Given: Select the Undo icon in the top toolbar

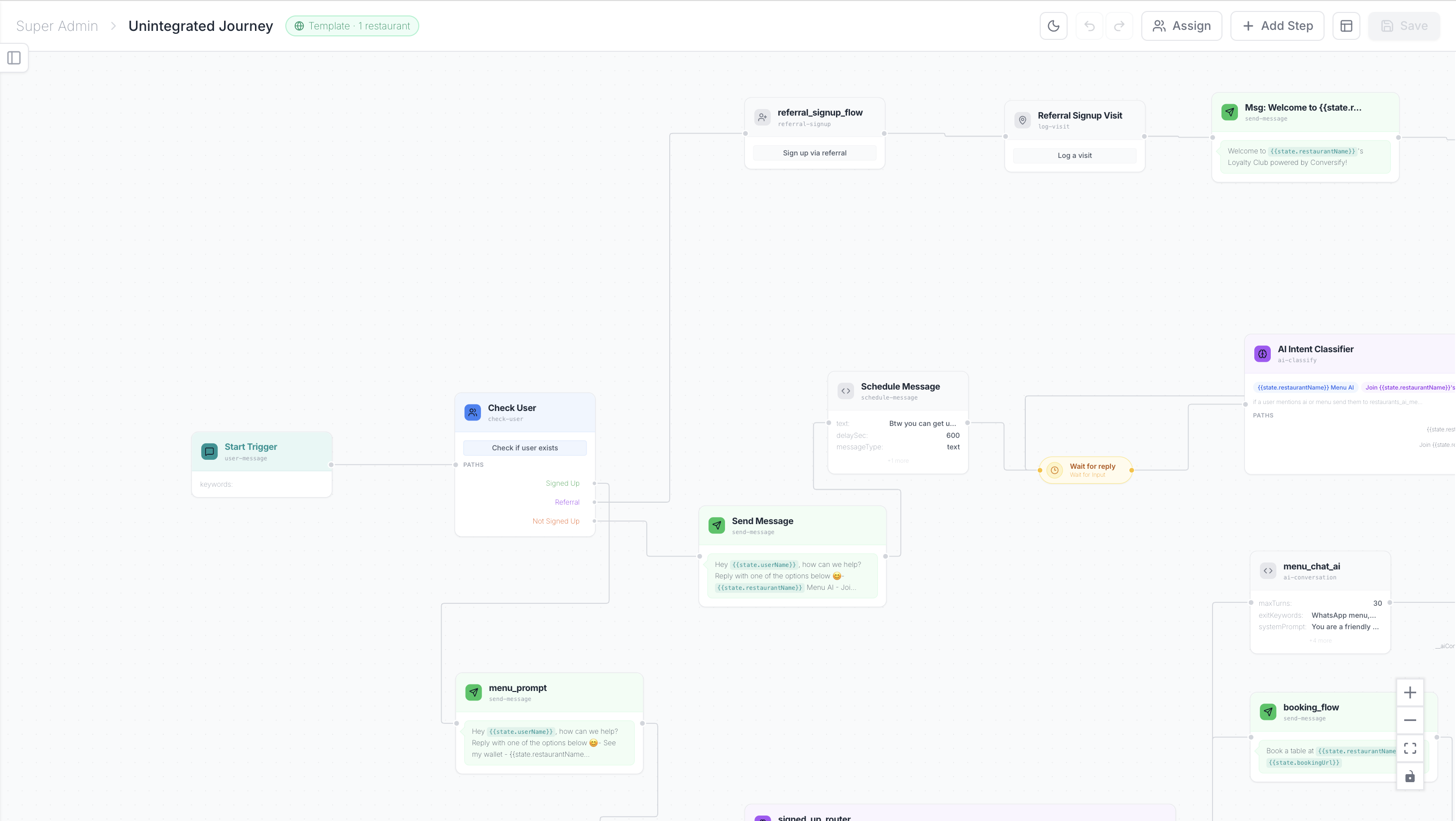Looking at the screenshot, I should [1088, 25].
